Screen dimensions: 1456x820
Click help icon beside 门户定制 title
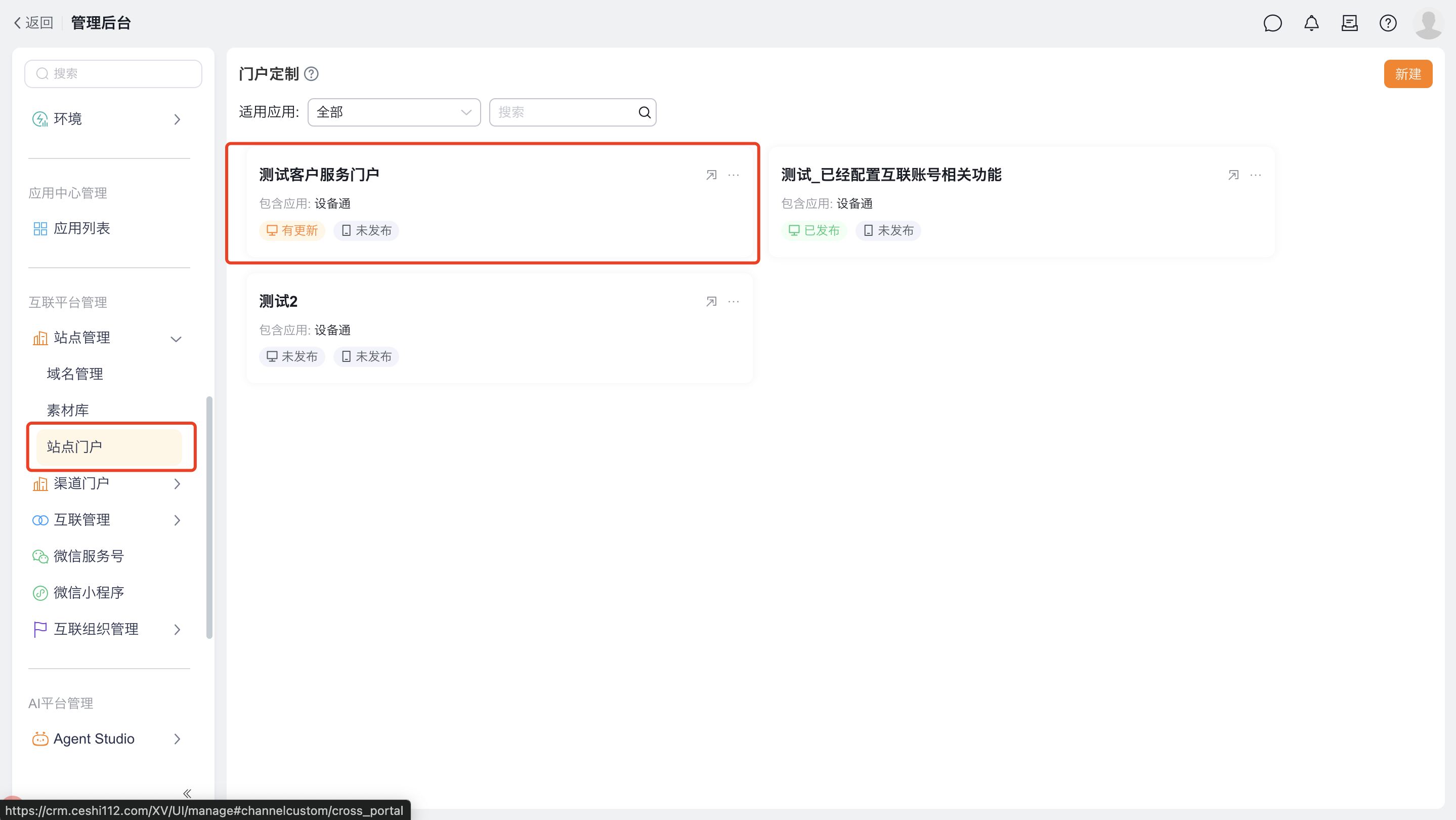point(312,74)
